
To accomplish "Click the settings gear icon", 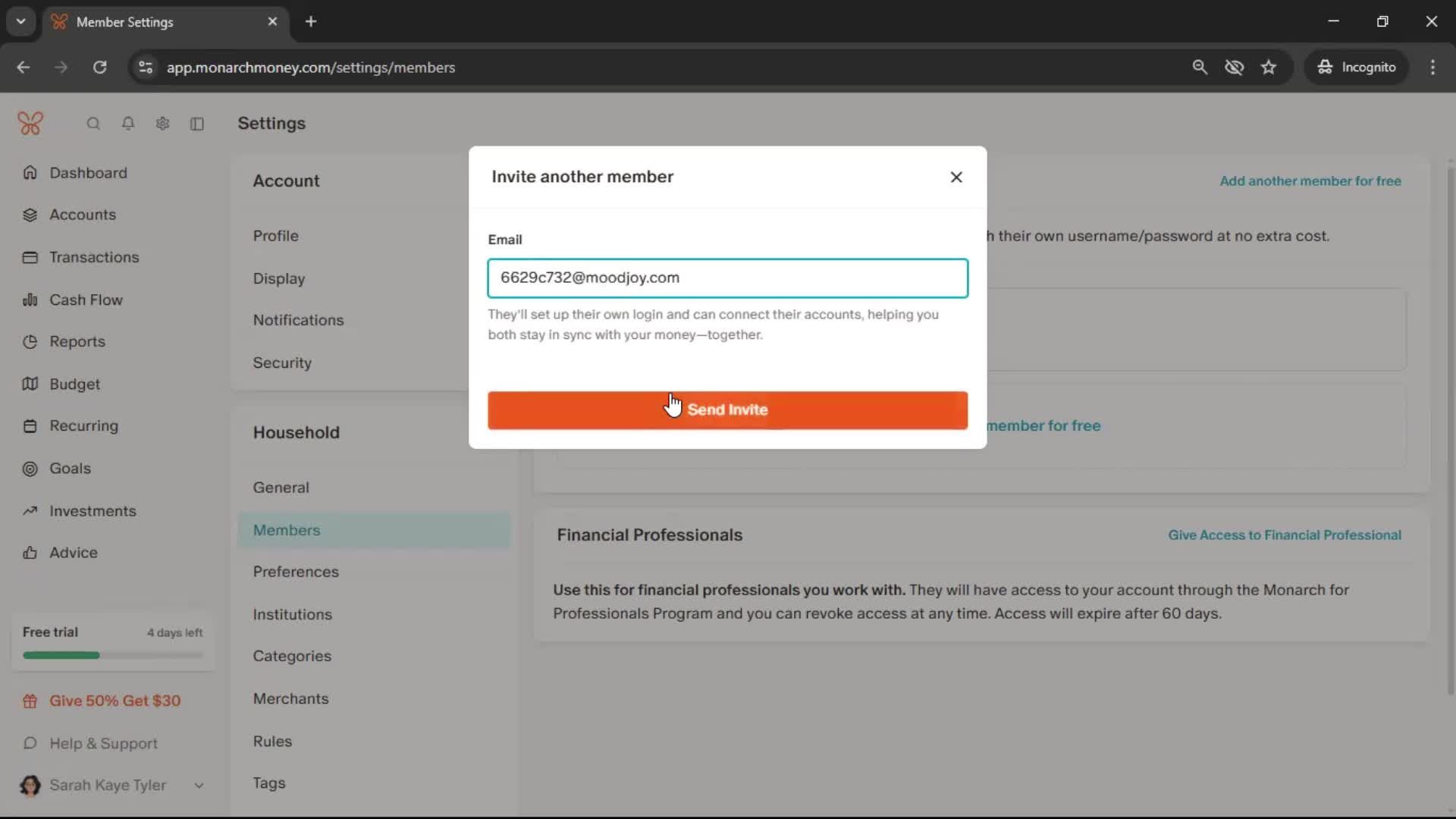I will tap(162, 124).
